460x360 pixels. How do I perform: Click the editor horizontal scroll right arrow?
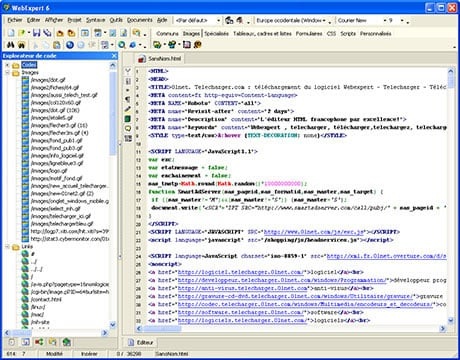coord(443,329)
